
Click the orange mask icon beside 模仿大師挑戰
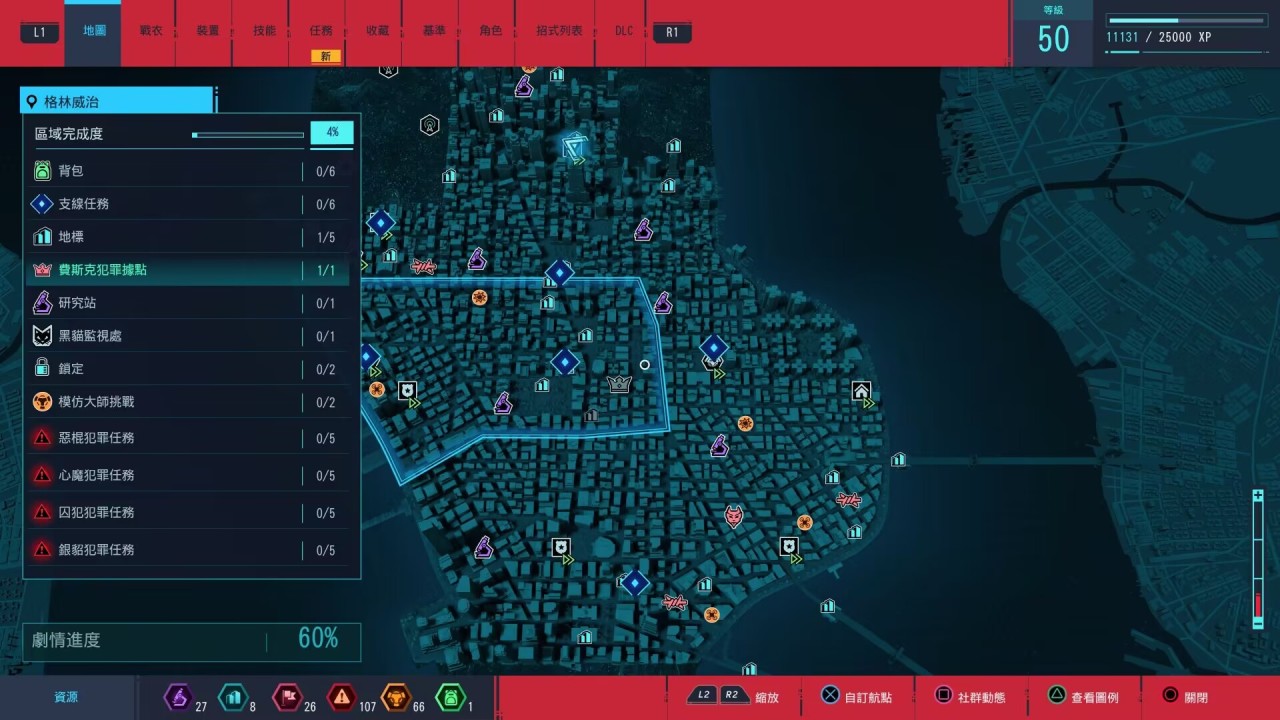42,402
